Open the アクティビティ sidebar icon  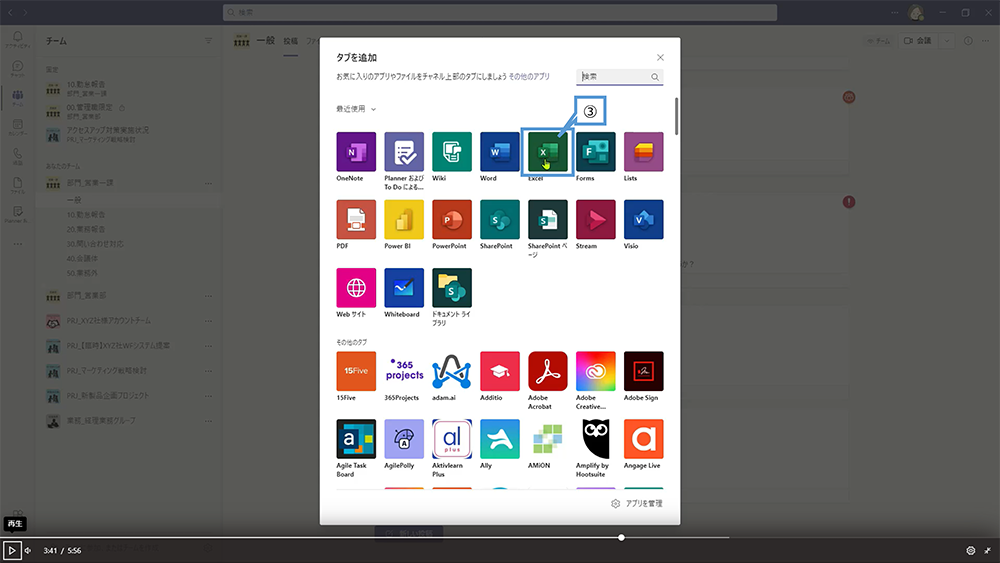pos(17,40)
